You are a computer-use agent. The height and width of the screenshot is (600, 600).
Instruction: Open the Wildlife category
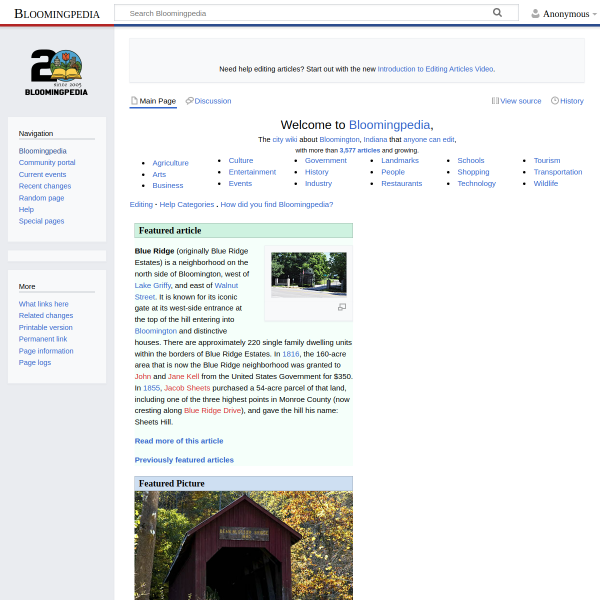(x=546, y=184)
